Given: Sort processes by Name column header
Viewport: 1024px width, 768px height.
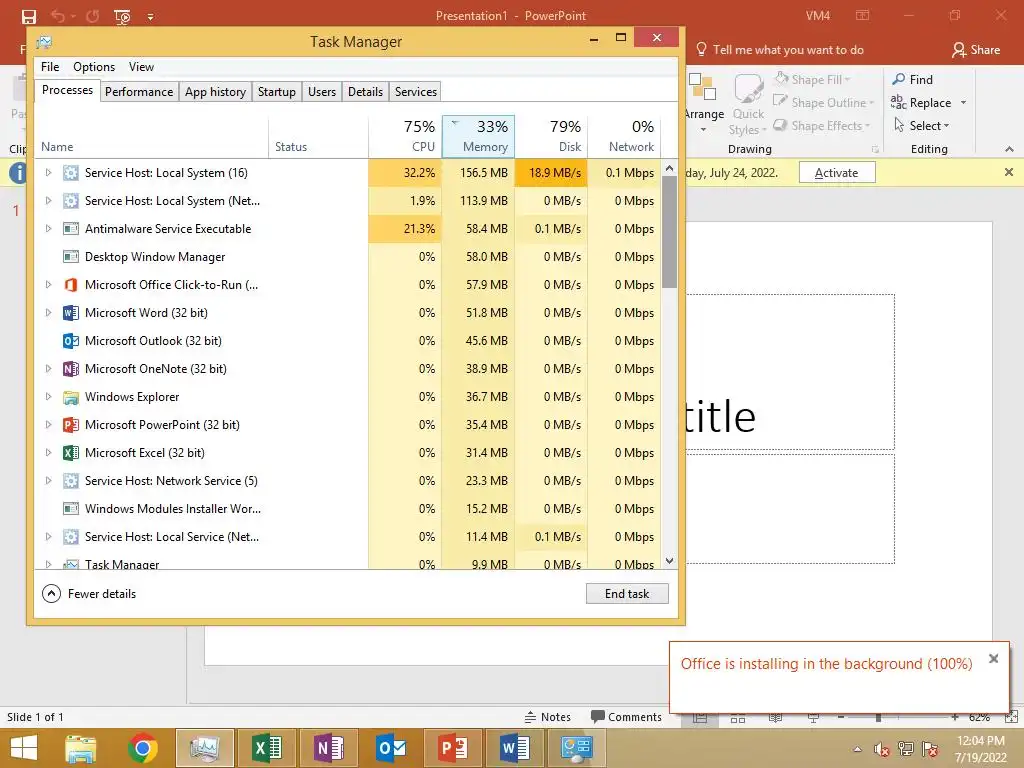Looking at the screenshot, I should tap(152, 136).
